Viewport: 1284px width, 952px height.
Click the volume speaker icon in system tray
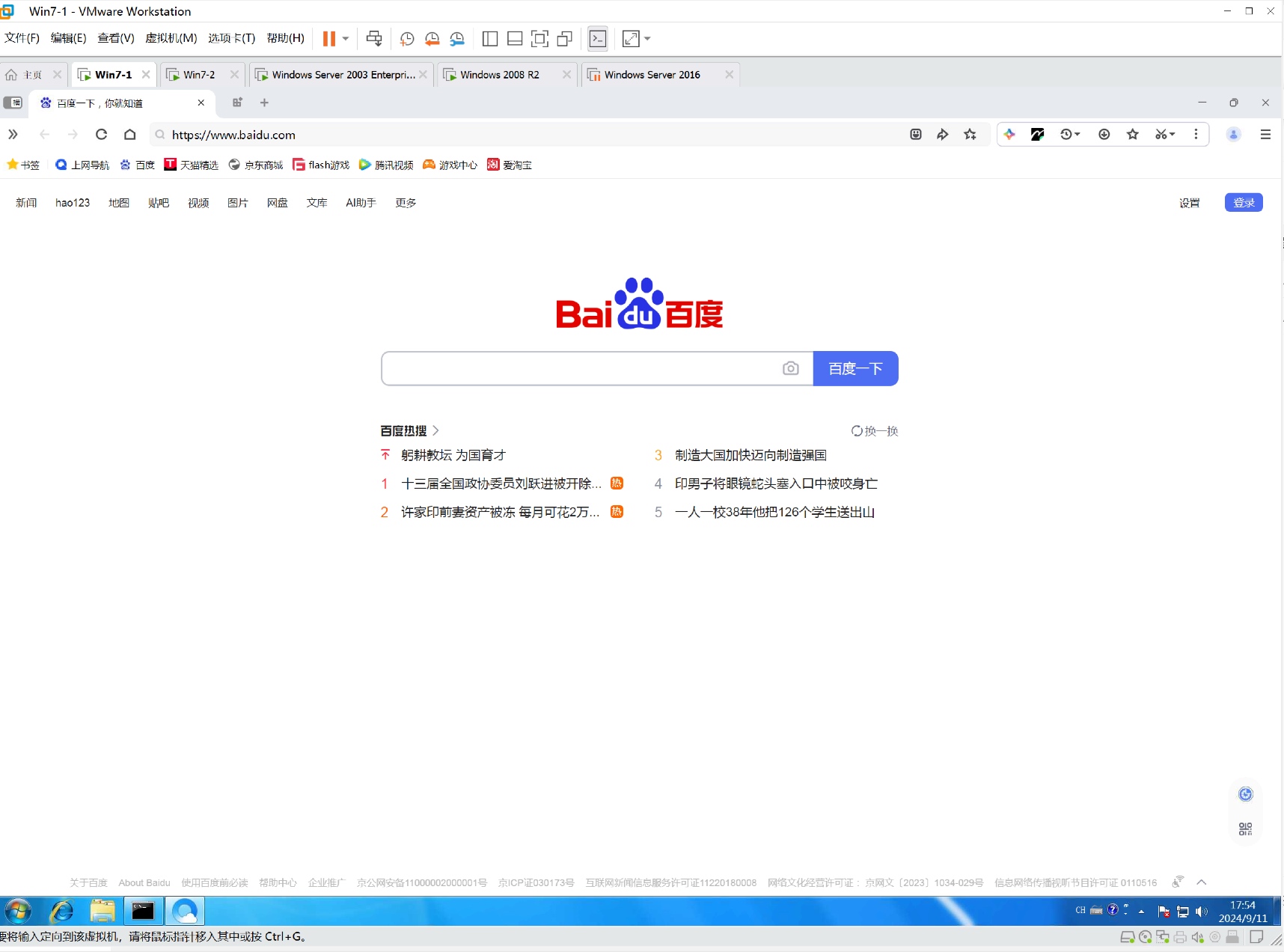(1201, 911)
